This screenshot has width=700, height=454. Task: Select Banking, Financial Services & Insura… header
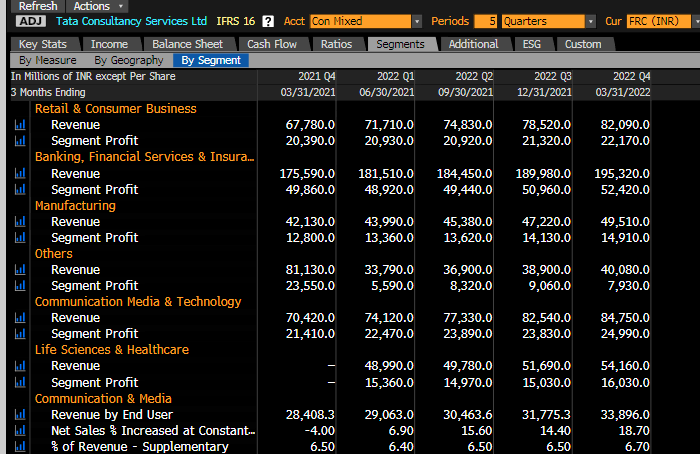click(x=145, y=157)
